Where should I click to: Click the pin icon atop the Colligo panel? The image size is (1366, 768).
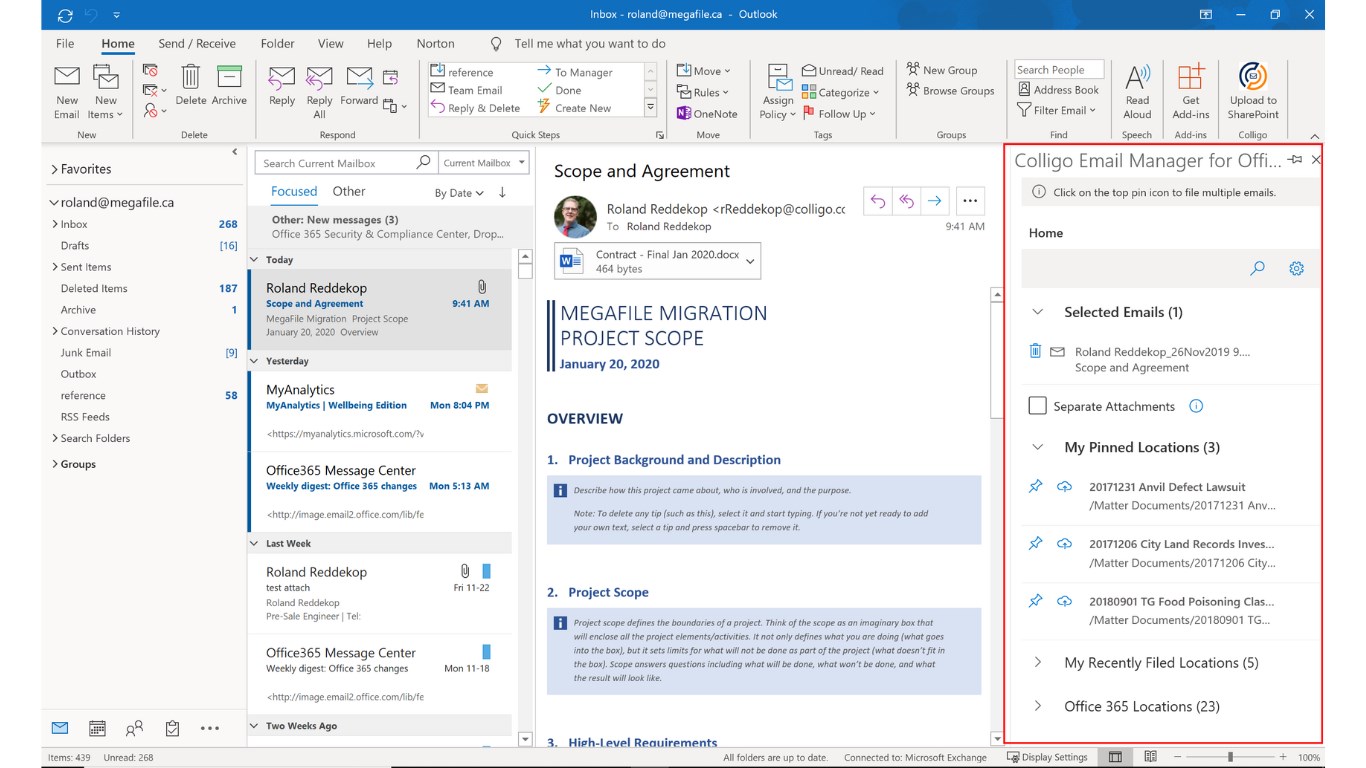[x=1295, y=160]
